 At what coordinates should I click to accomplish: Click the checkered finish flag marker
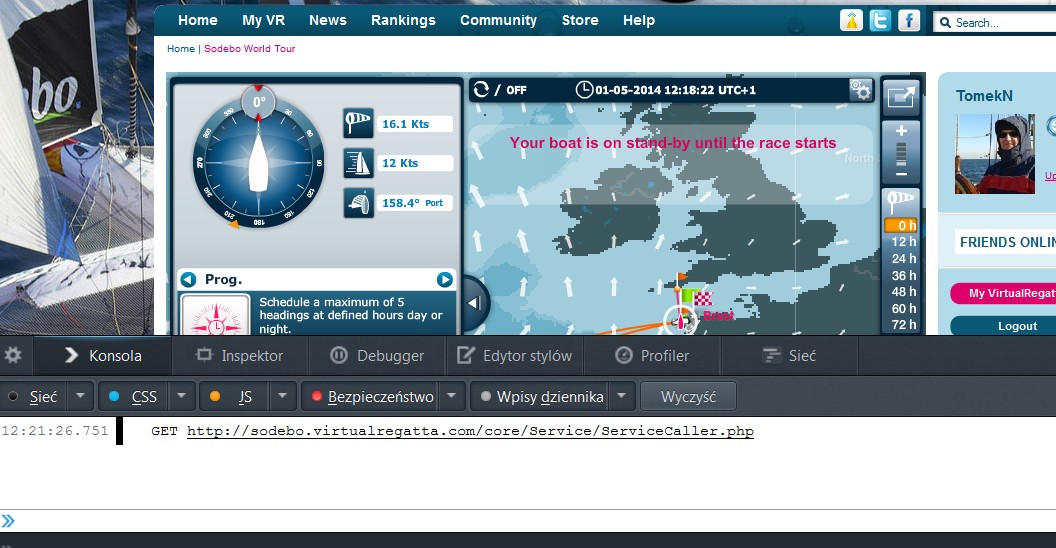tap(702, 299)
